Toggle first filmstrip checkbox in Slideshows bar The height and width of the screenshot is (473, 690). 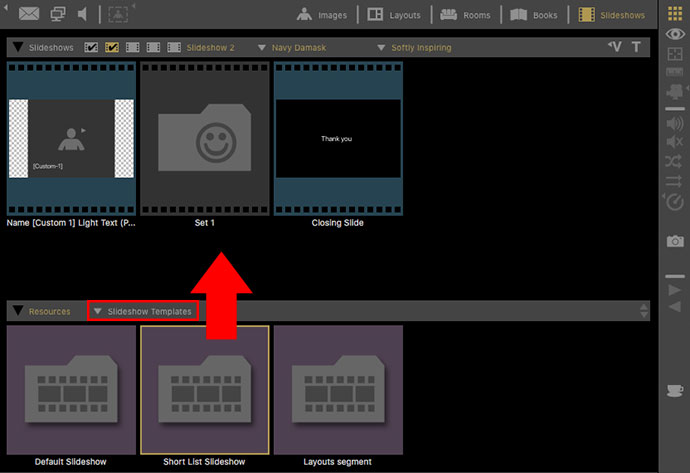click(92, 47)
